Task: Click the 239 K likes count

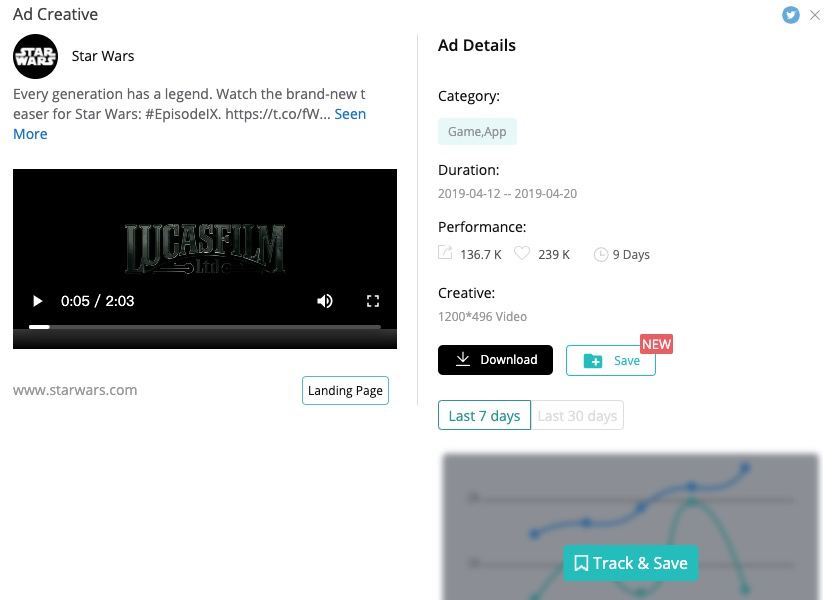Action: coord(554,255)
